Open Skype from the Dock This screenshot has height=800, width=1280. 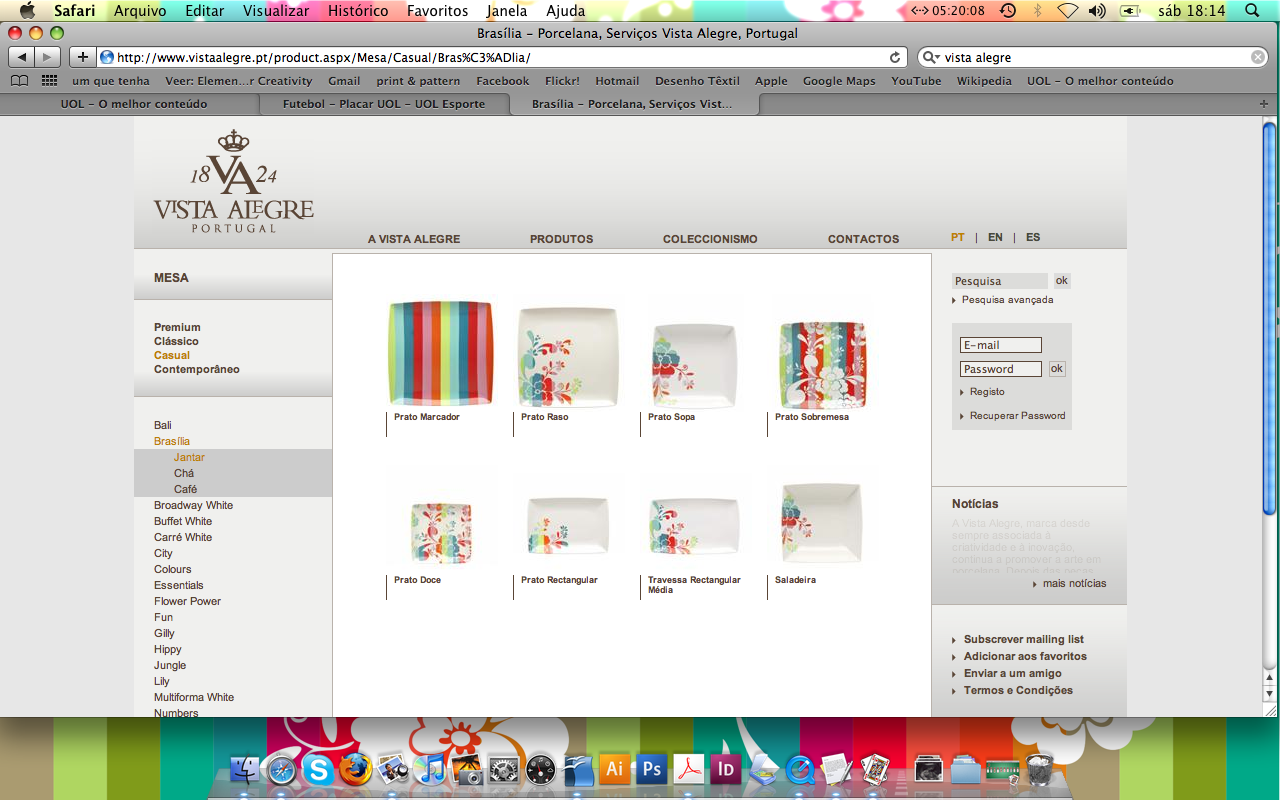[319, 769]
